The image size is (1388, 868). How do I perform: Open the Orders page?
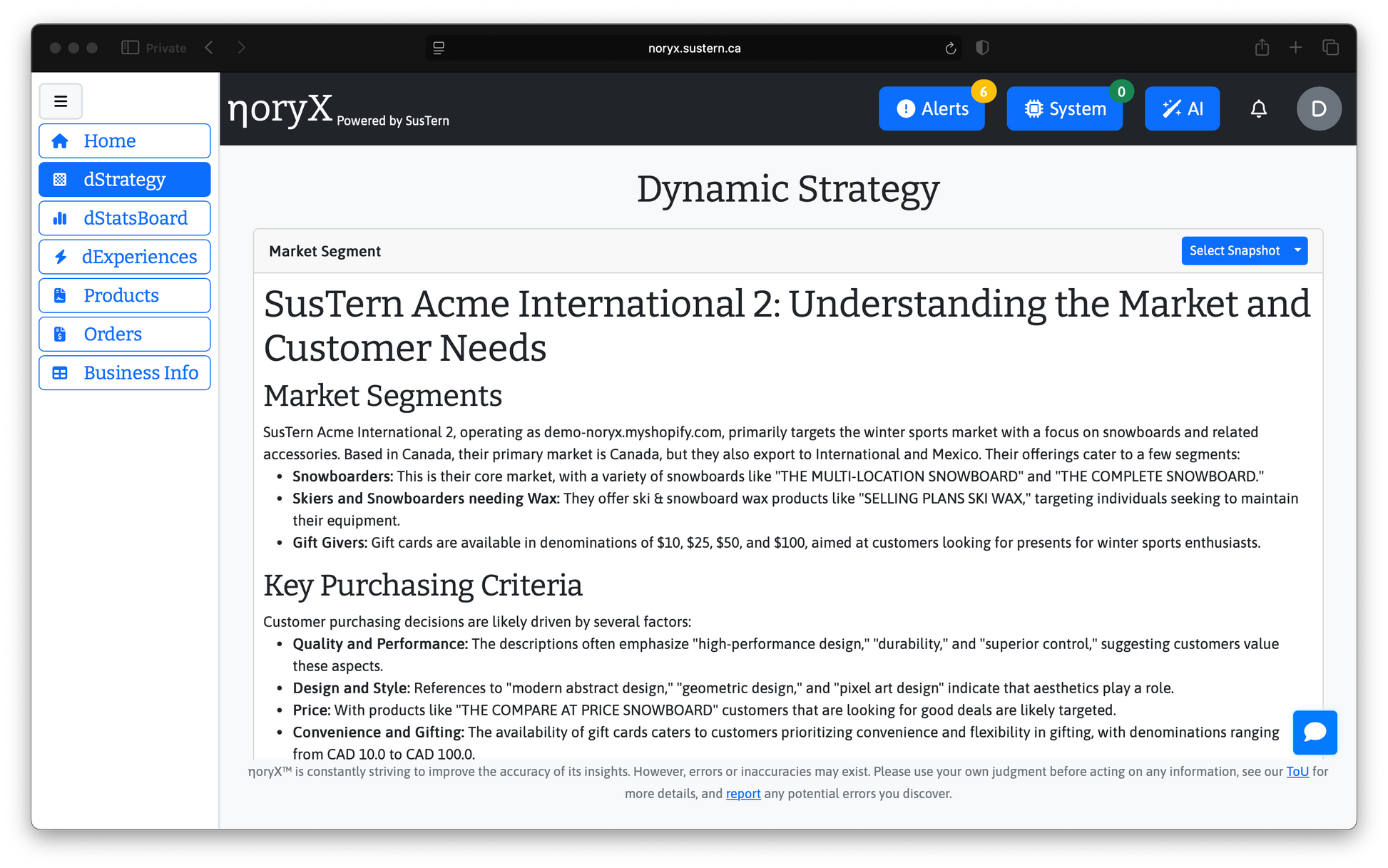tap(125, 334)
